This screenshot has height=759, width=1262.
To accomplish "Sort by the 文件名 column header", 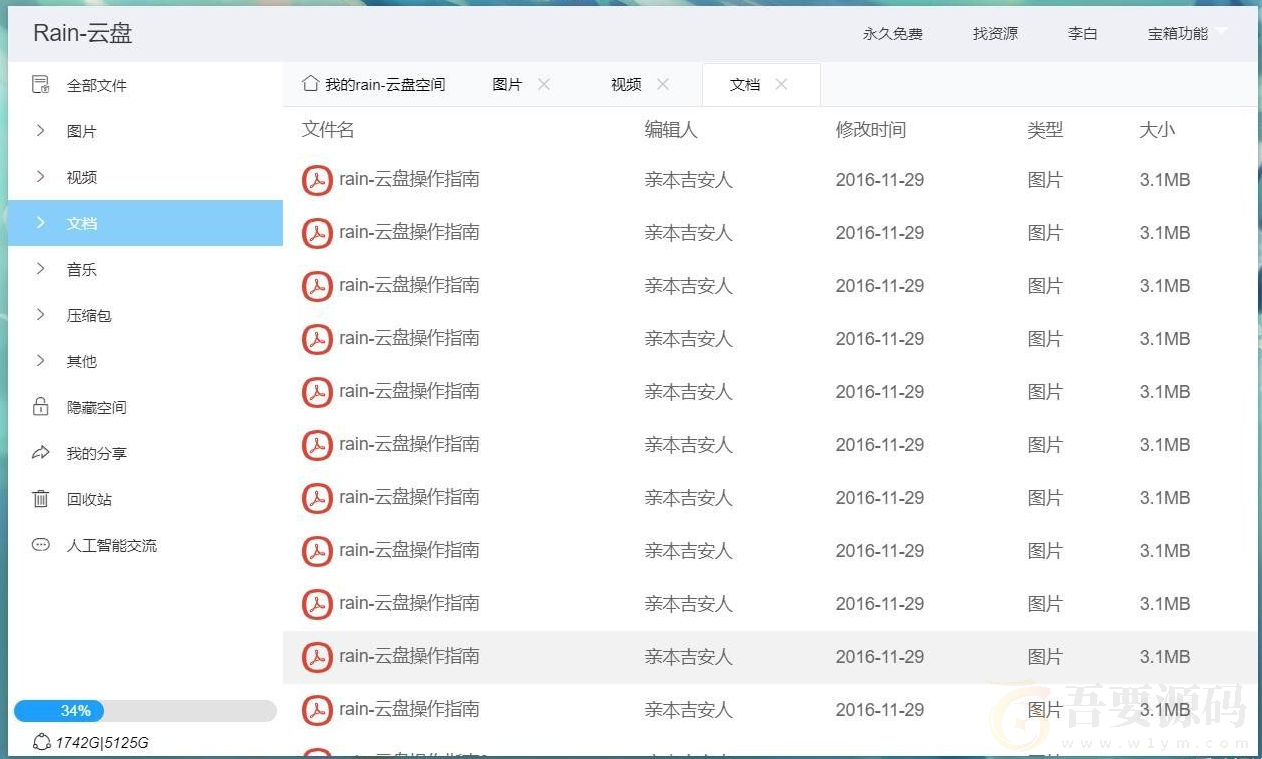I will [328, 129].
